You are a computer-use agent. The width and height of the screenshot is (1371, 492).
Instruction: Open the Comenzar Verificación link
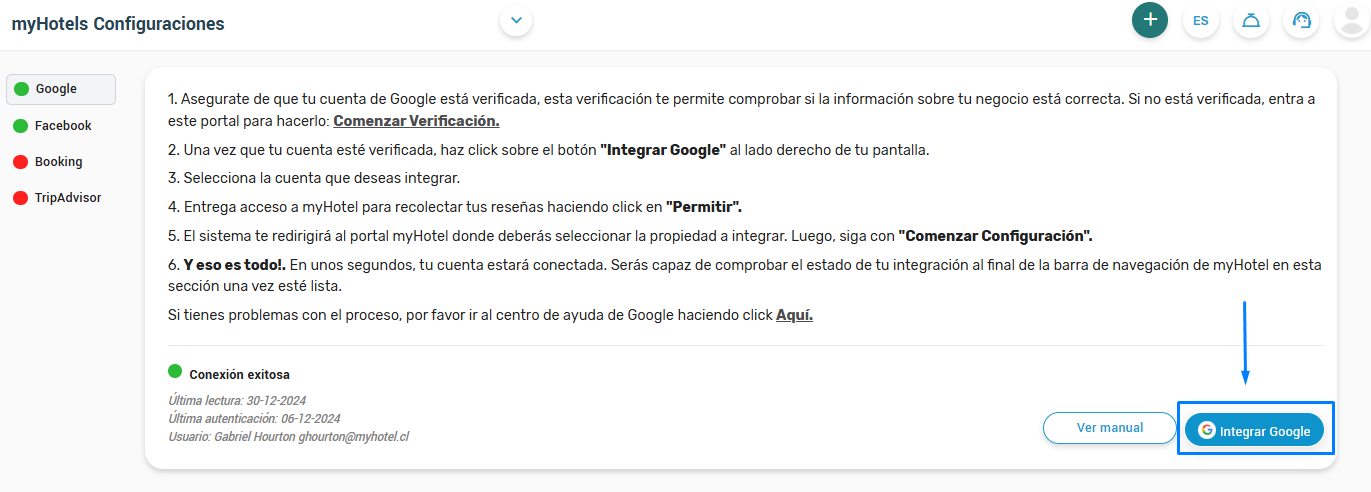click(416, 121)
